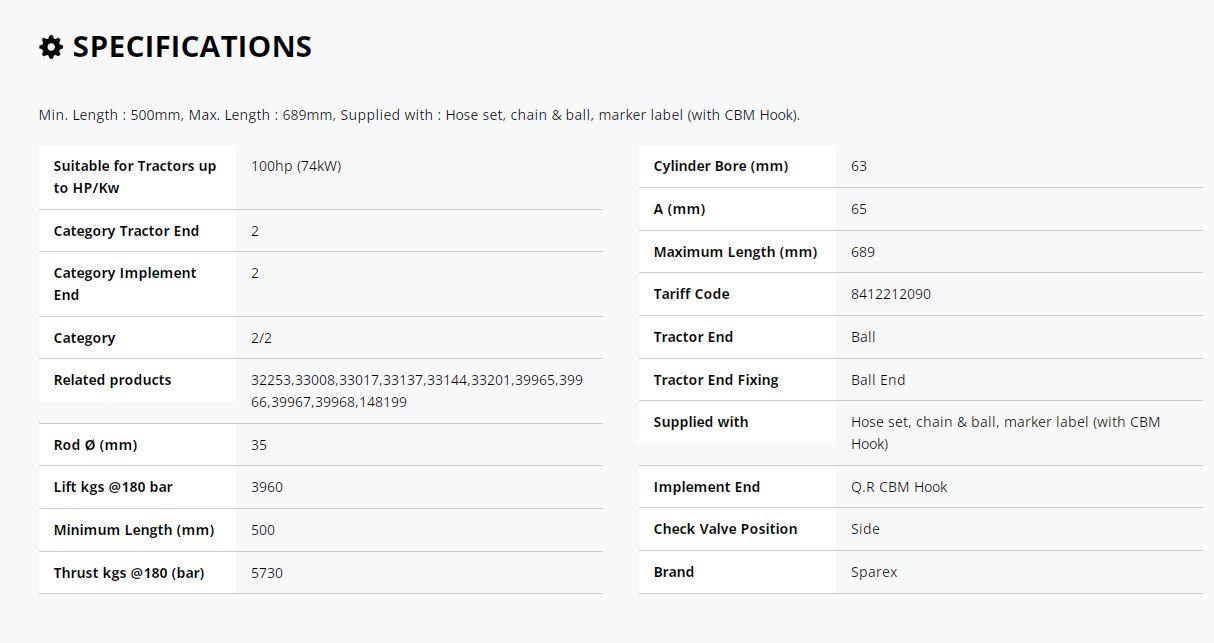Click the Category value 2/2
Viewport: 1214px width, 643px height.
[261, 338]
